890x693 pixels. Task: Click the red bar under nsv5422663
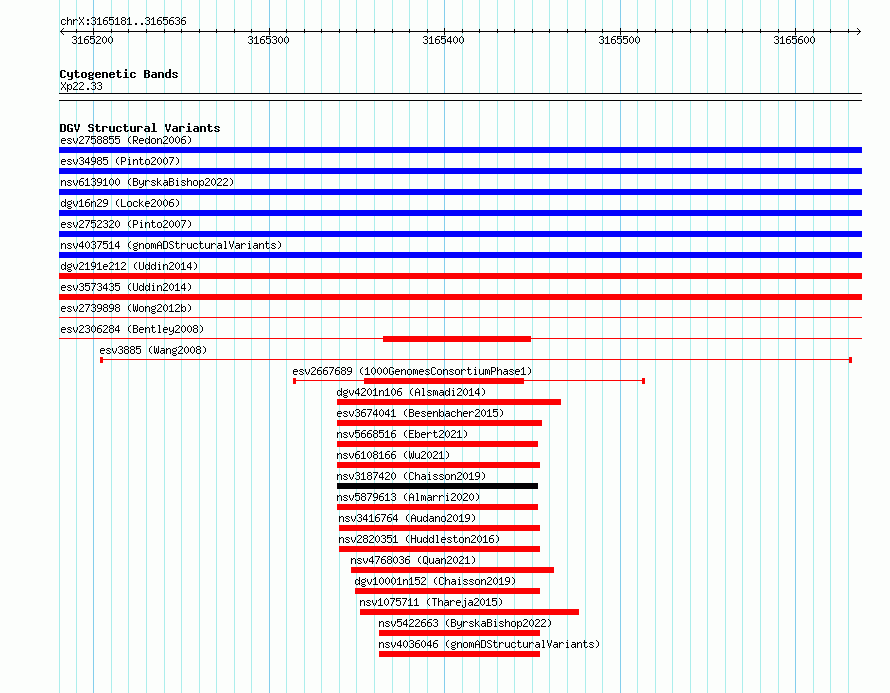459,633
